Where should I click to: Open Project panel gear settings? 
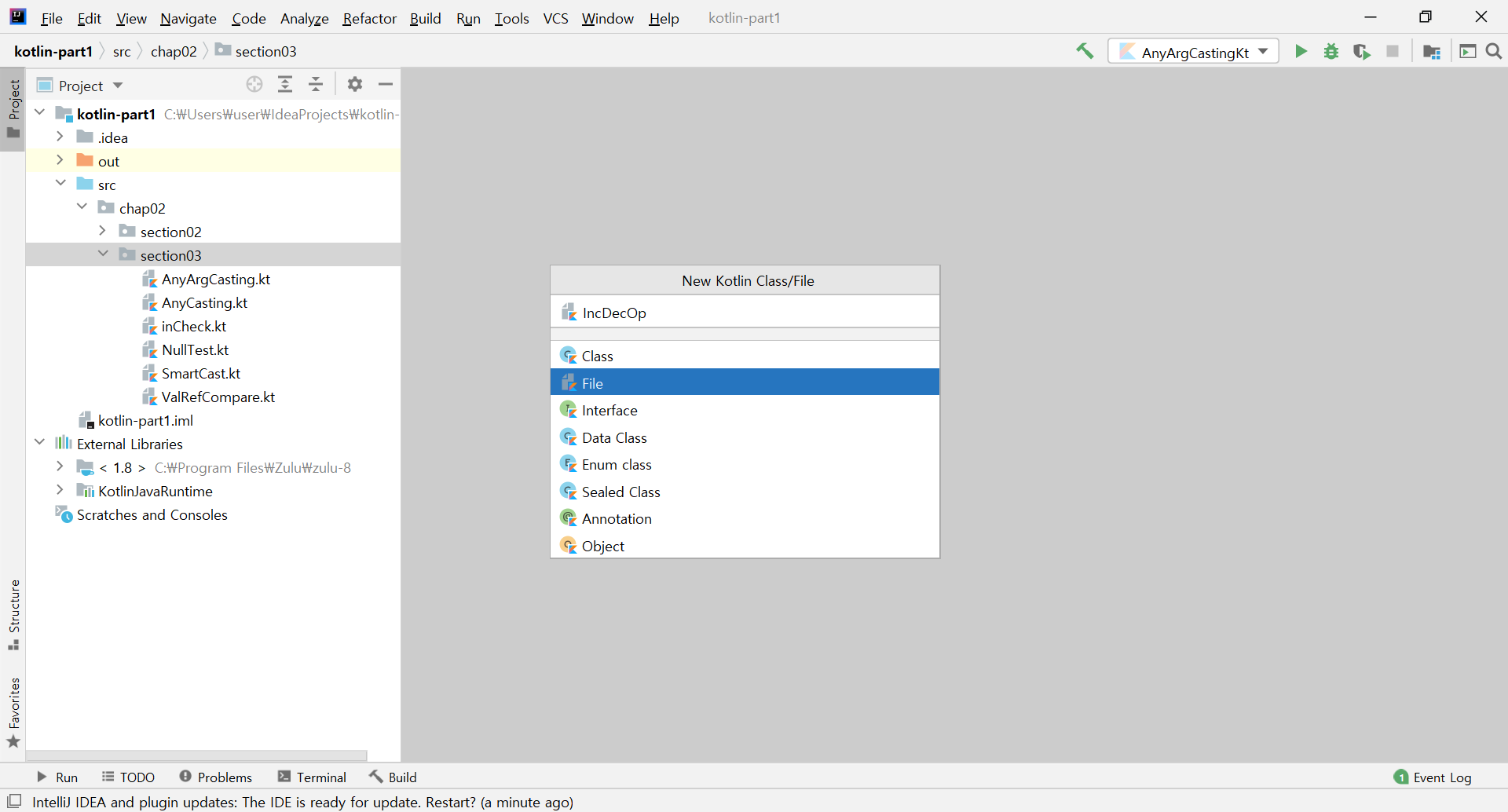coord(355,84)
